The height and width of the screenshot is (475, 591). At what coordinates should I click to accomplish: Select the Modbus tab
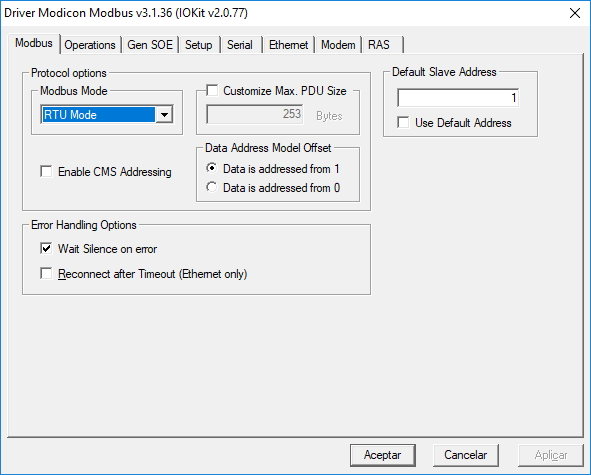click(x=34, y=43)
